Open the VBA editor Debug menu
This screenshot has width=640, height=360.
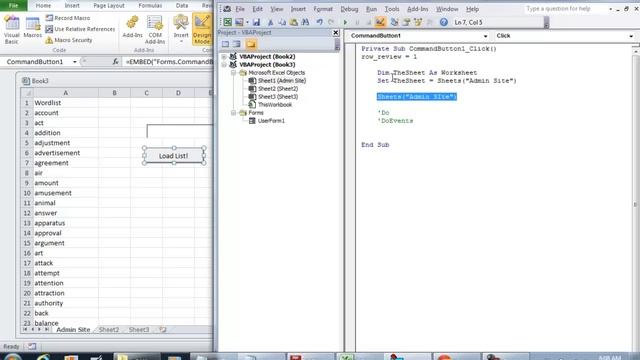click(349, 9)
